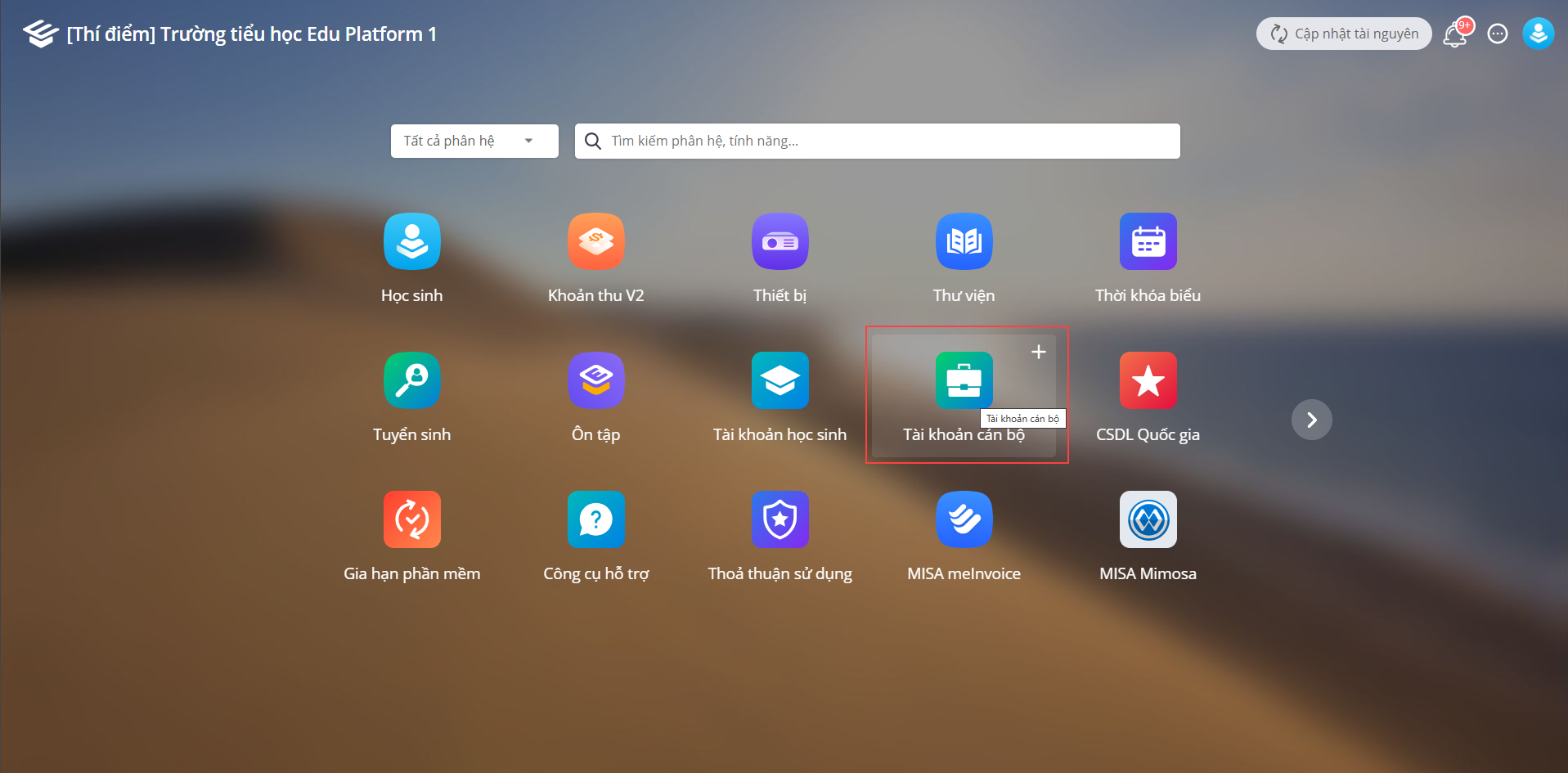Open the Thiết bị module
Screen dimensions: 1568x773
click(x=780, y=242)
